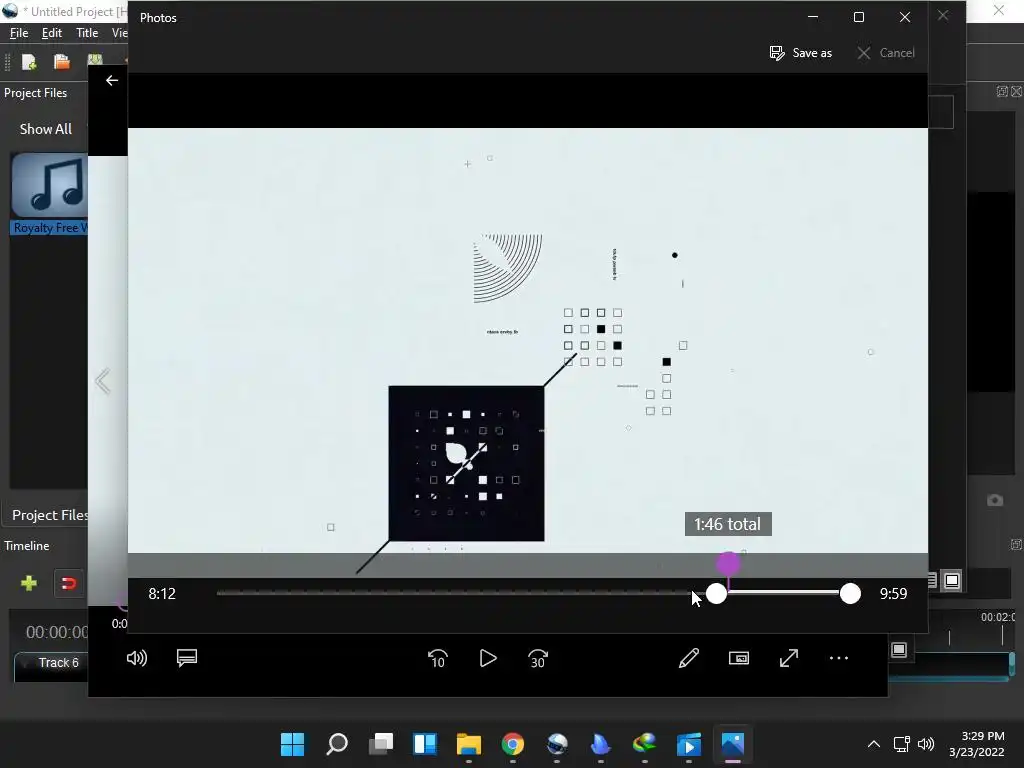Open the Windows Start menu
This screenshot has width=1024, height=768.
(x=292, y=744)
